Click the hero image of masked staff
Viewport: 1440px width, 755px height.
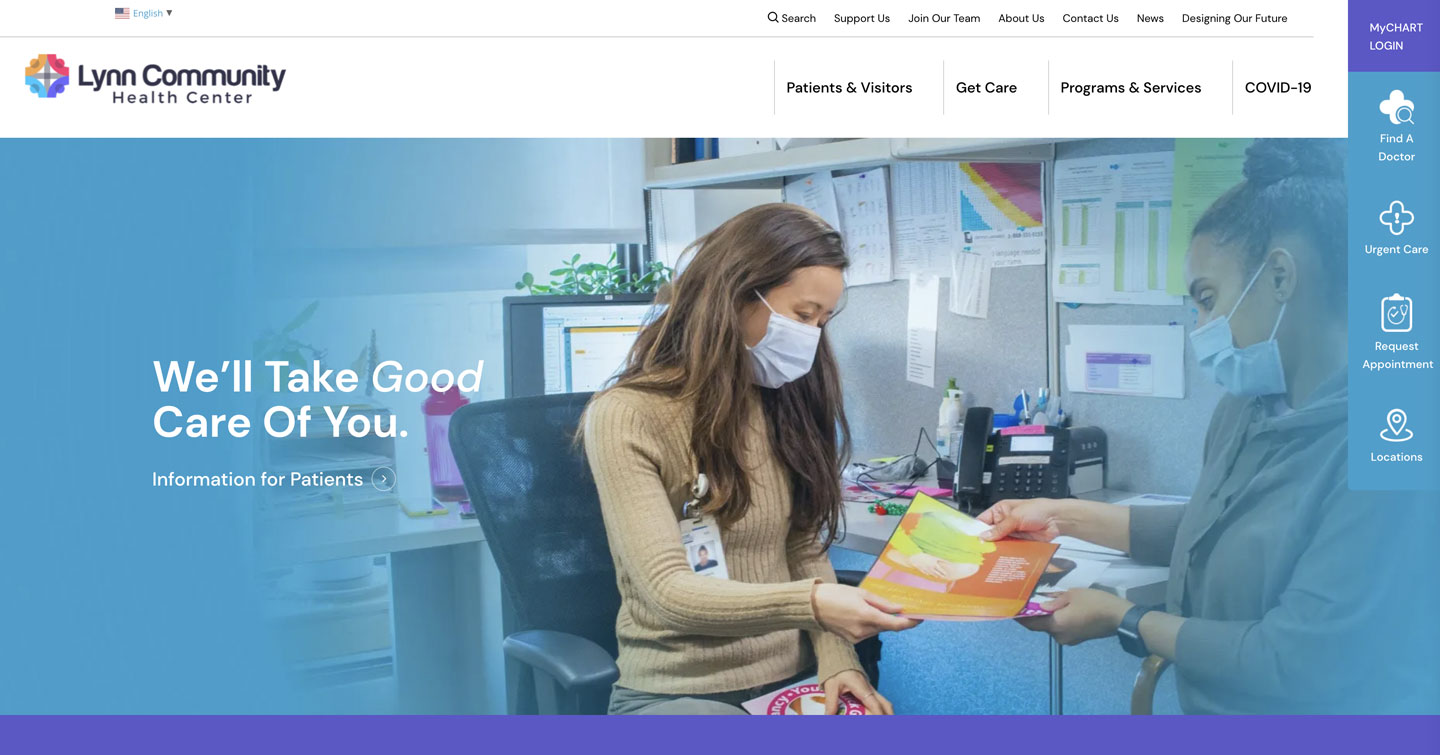720,426
